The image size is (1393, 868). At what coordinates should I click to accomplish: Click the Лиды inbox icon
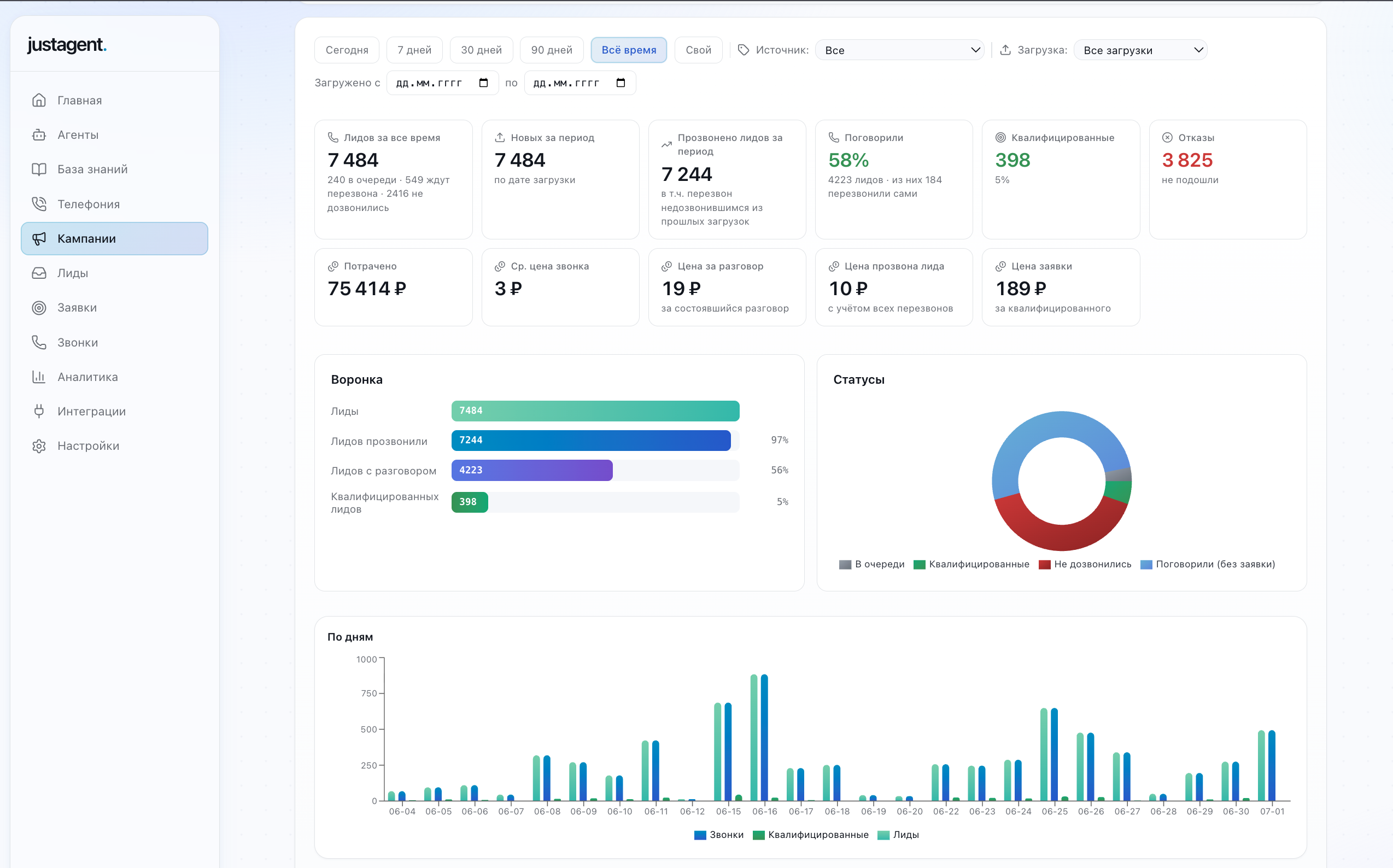39,273
